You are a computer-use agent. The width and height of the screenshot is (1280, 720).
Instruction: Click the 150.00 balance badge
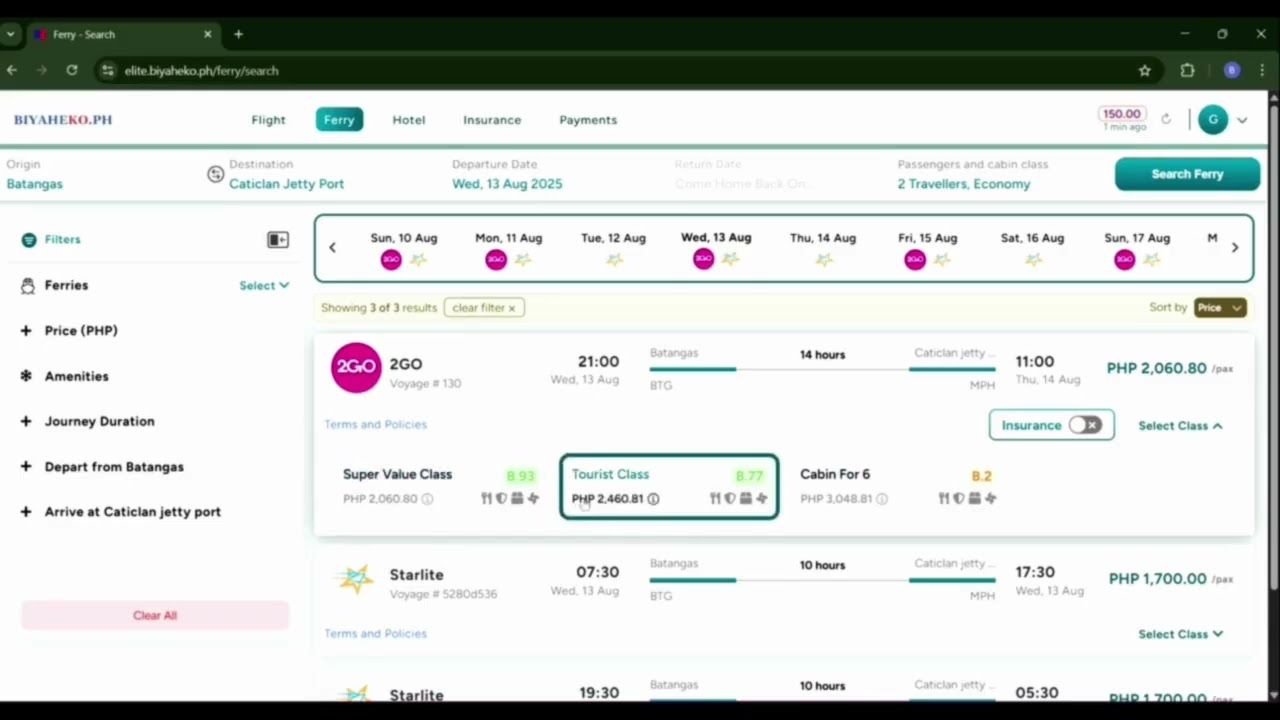(1121, 114)
